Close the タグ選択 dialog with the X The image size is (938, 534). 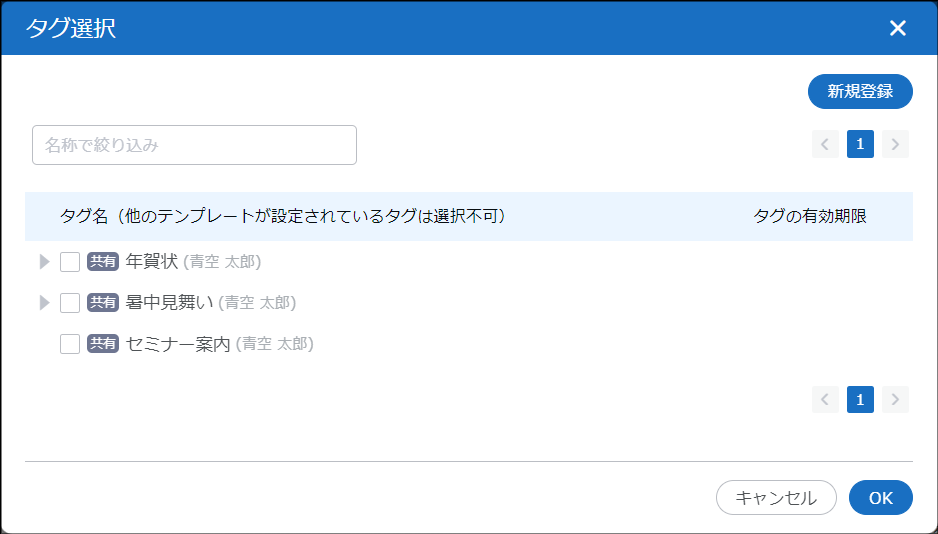click(897, 28)
